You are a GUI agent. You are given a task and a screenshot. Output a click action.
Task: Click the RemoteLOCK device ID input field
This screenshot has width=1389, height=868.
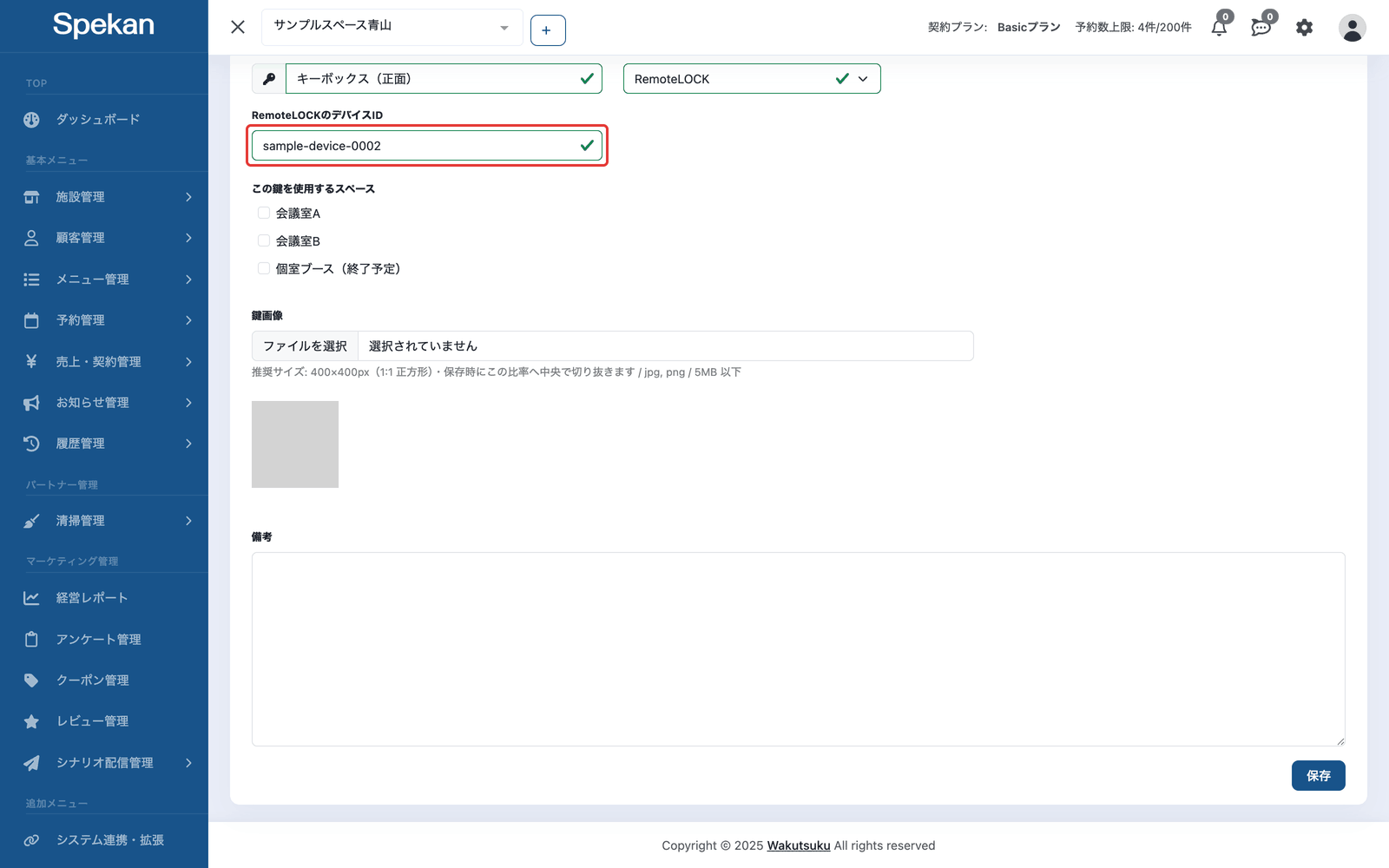point(427,146)
